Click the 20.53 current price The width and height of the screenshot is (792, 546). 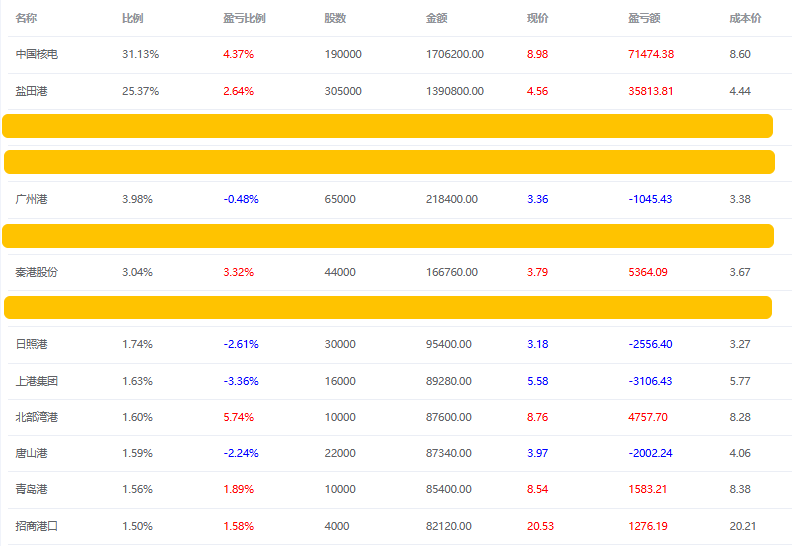pyautogui.click(x=540, y=526)
